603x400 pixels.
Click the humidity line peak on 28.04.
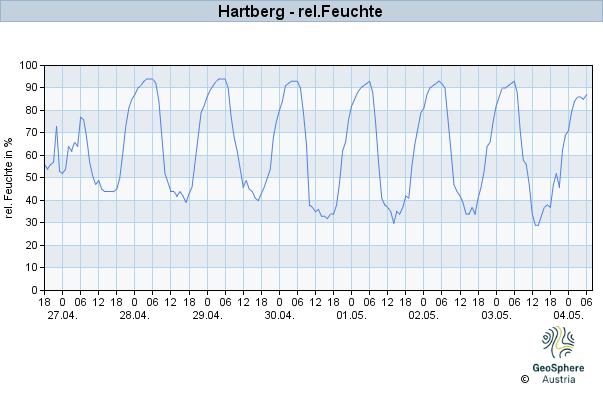pyautogui.click(x=149, y=79)
